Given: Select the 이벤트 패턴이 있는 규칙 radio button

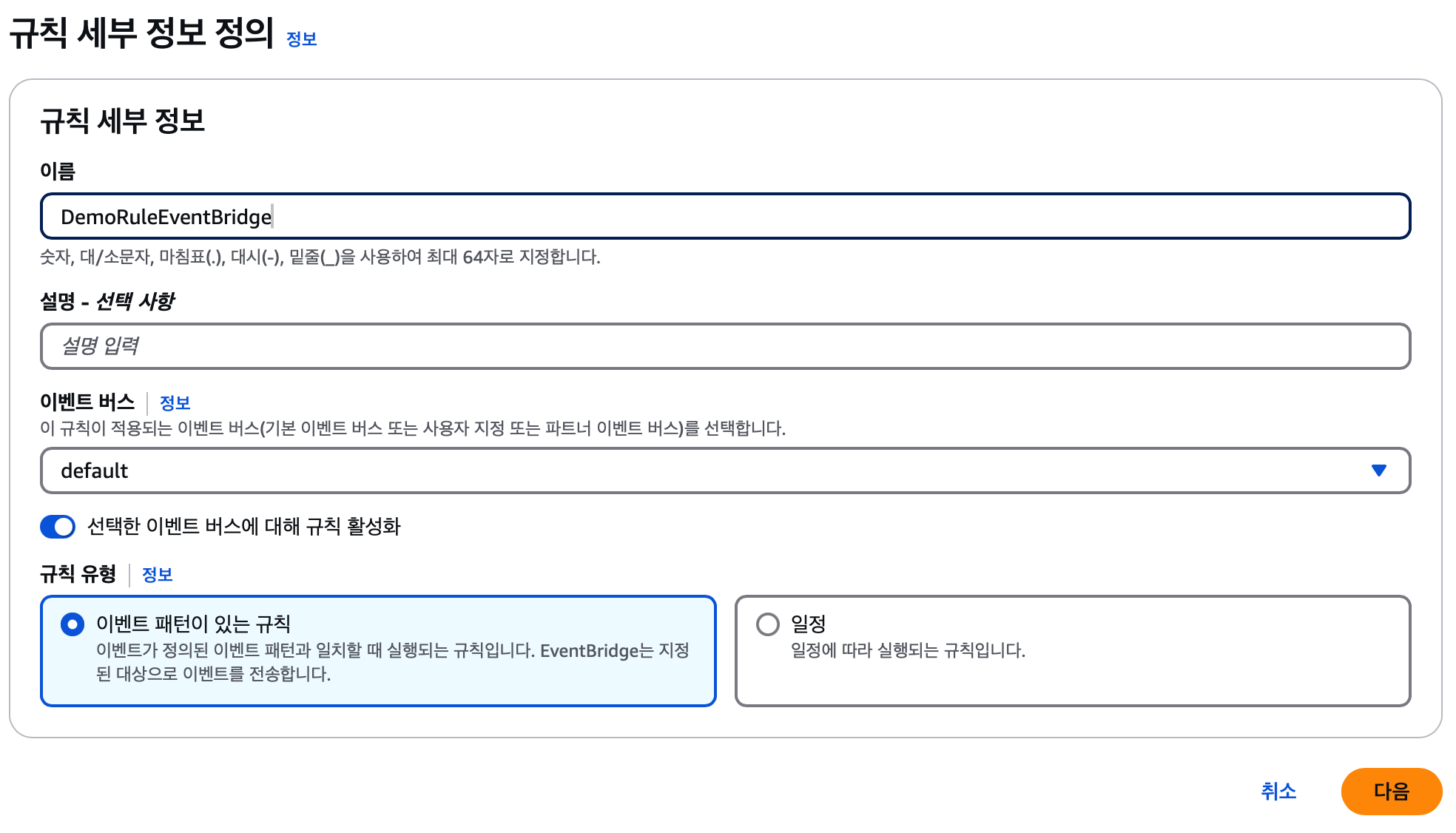Looking at the screenshot, I should (73, 624).
